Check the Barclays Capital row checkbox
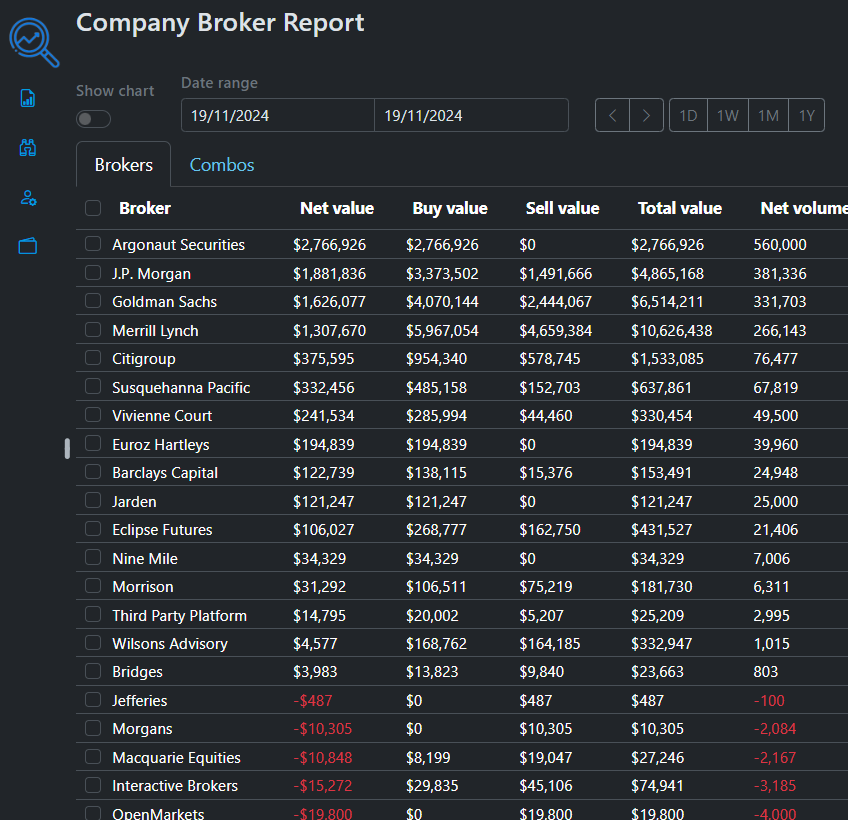 pyautogui.click(x=93, y=472)
